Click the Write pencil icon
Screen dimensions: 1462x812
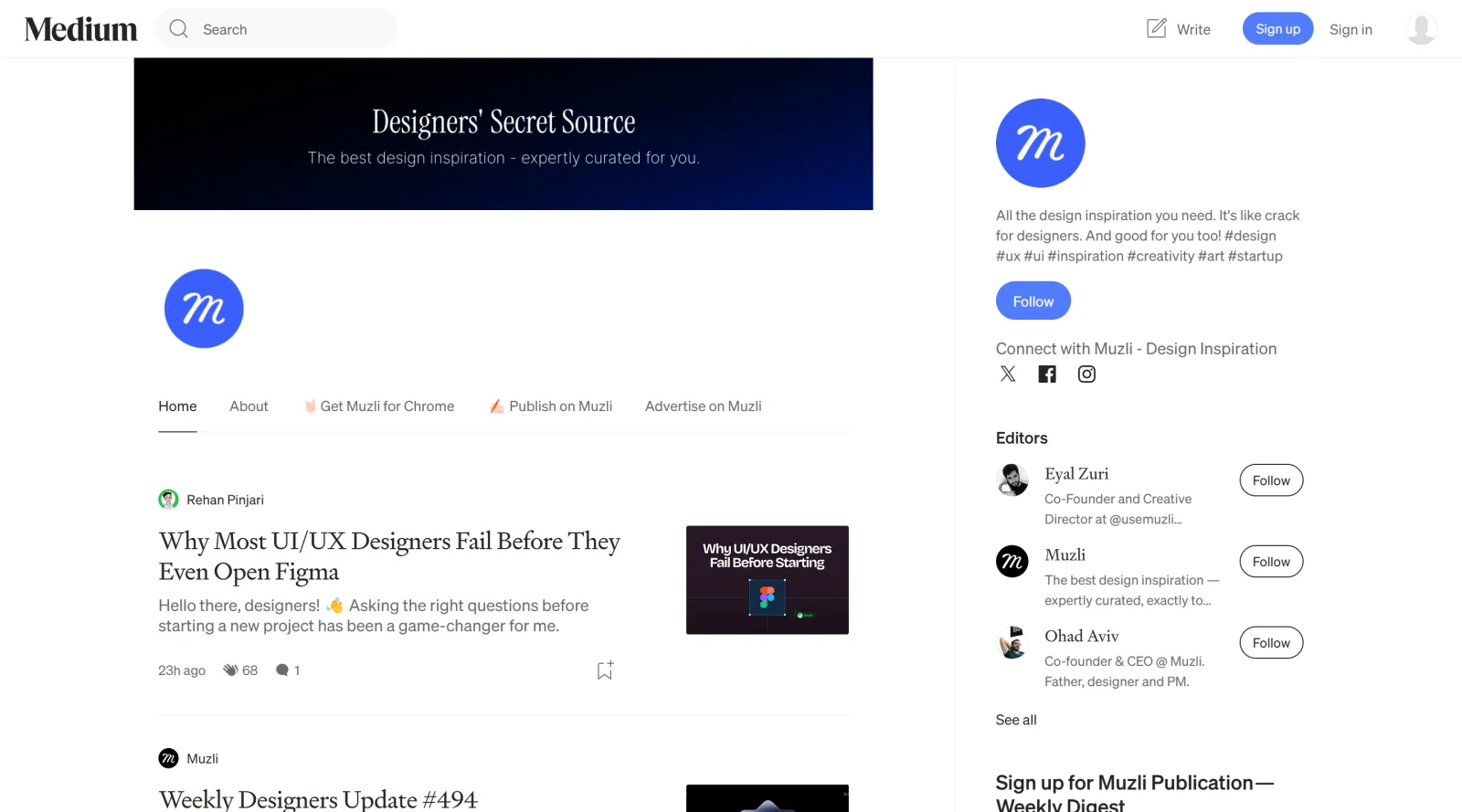point(1157,28)
